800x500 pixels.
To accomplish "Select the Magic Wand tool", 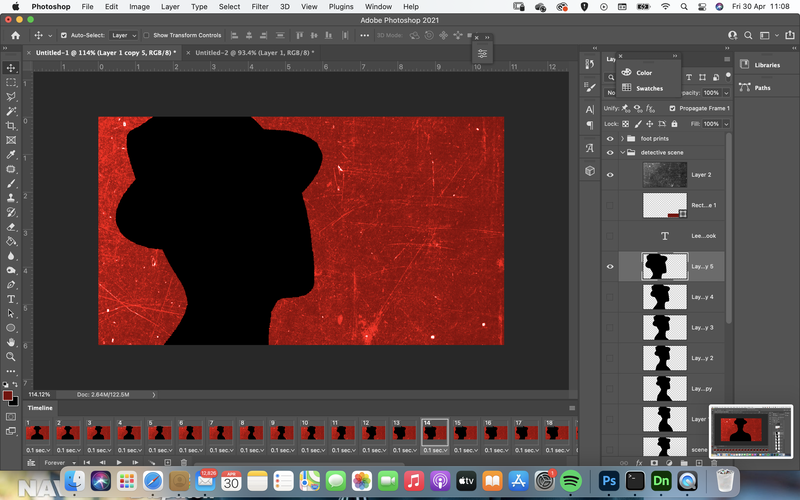I will point(11,111).
